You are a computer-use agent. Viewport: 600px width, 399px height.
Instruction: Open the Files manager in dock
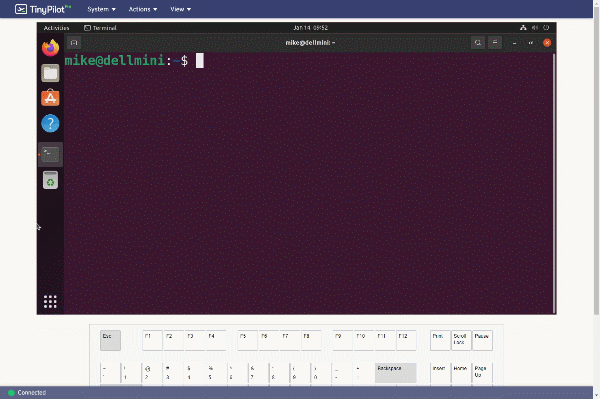pos(51,73)
